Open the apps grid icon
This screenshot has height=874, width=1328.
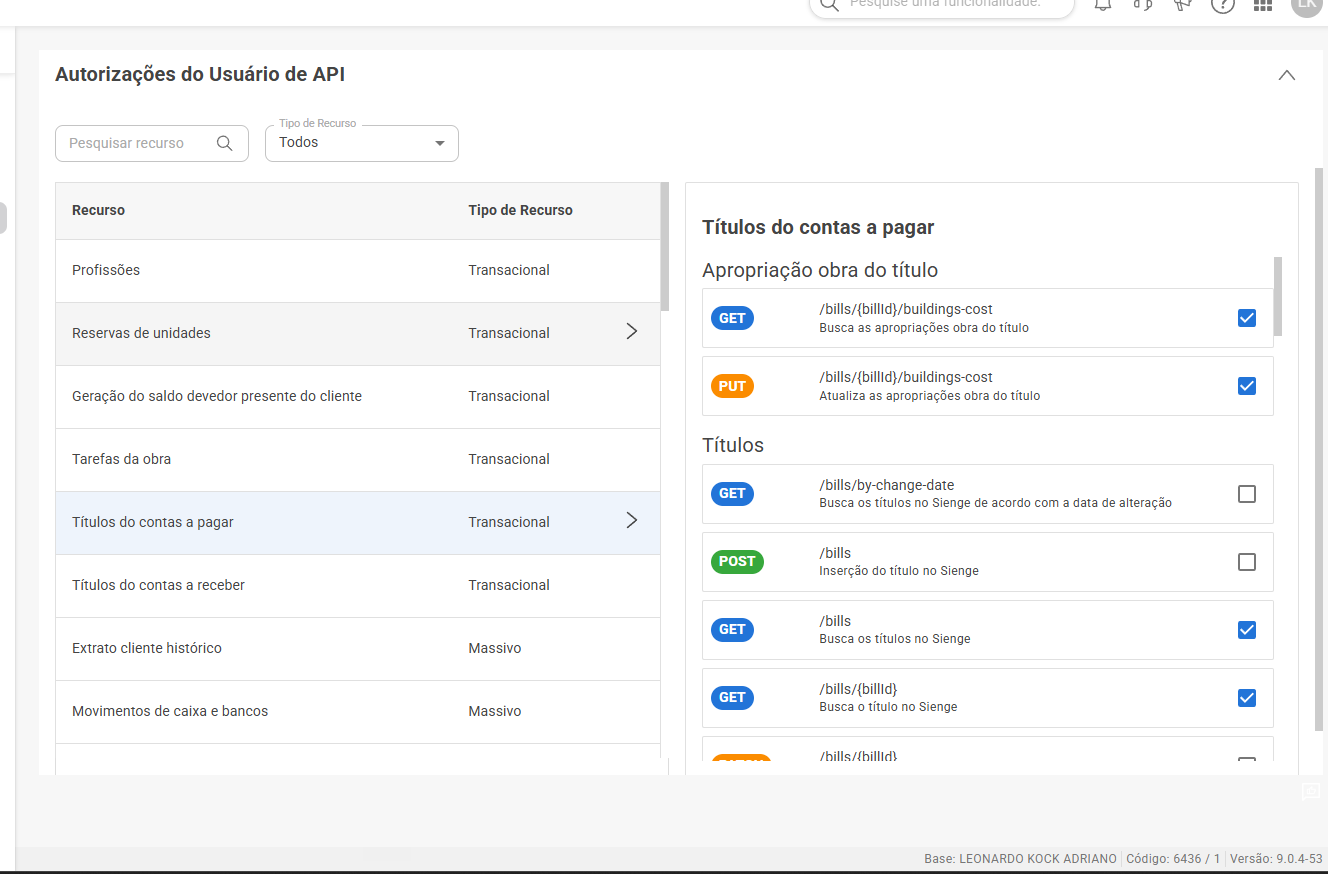(x=1263, y=5)
